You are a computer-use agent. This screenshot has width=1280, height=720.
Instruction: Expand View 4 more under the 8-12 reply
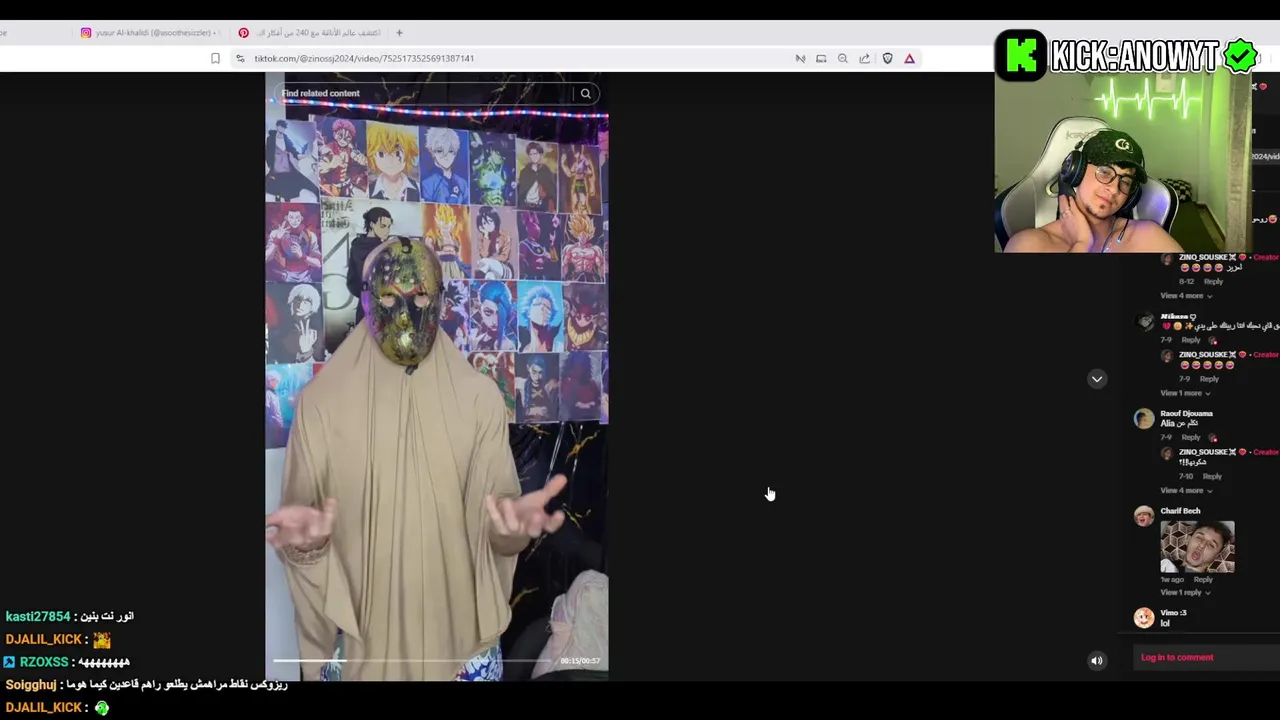click(1186, 296)
